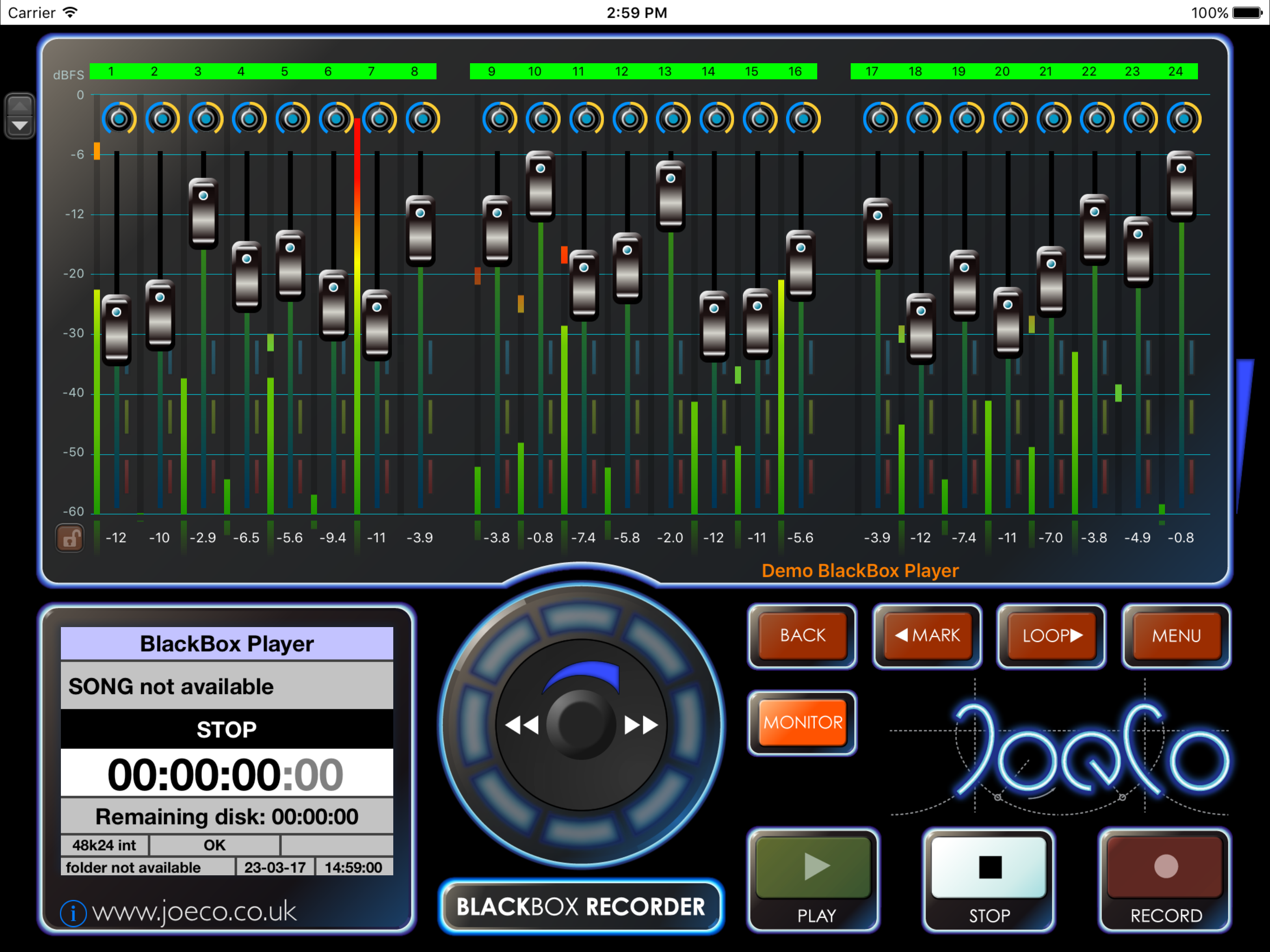
Task: Click the pan knob for channel 3
Action: tap(206, 119)
